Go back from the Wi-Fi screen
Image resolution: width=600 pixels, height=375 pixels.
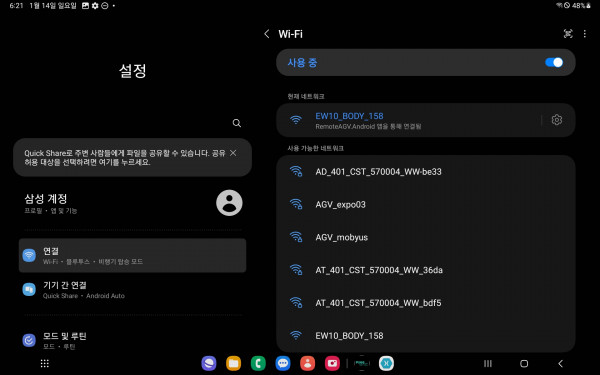[x=267, y=34]
